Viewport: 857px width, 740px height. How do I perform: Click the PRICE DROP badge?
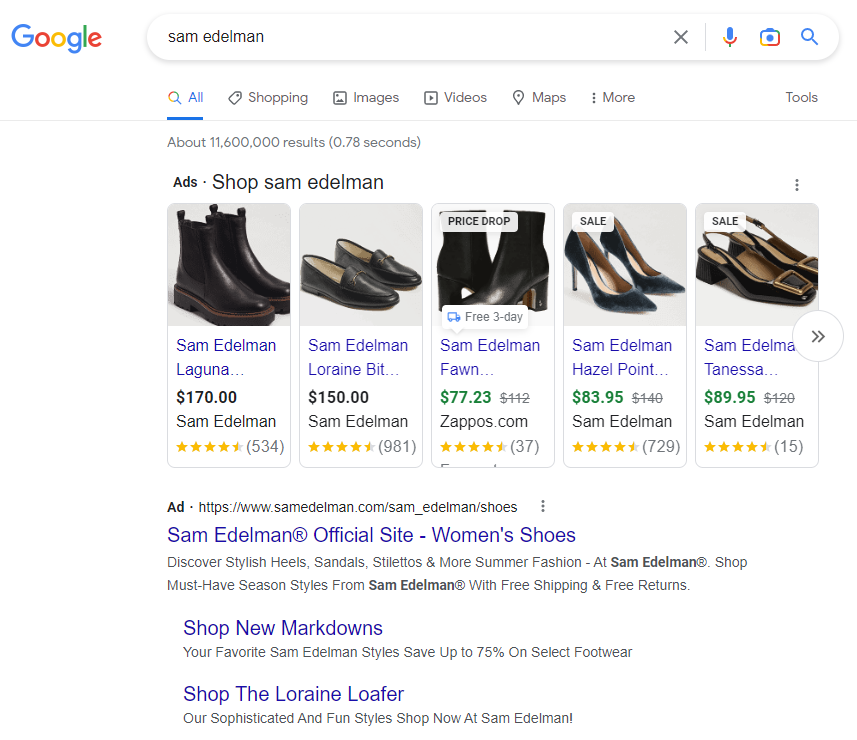(x=479, y=221)
